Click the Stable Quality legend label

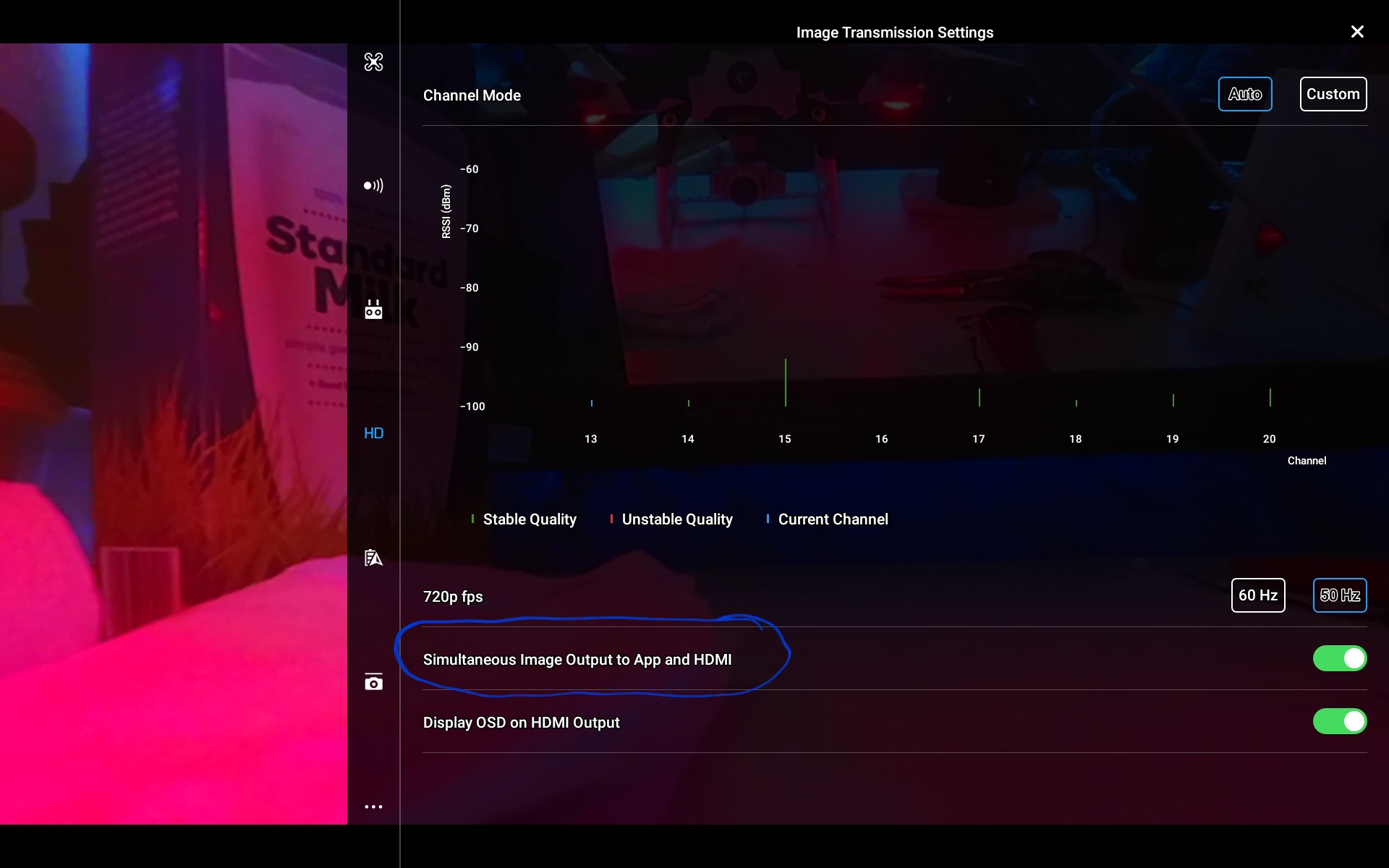[x=530, y=519]
